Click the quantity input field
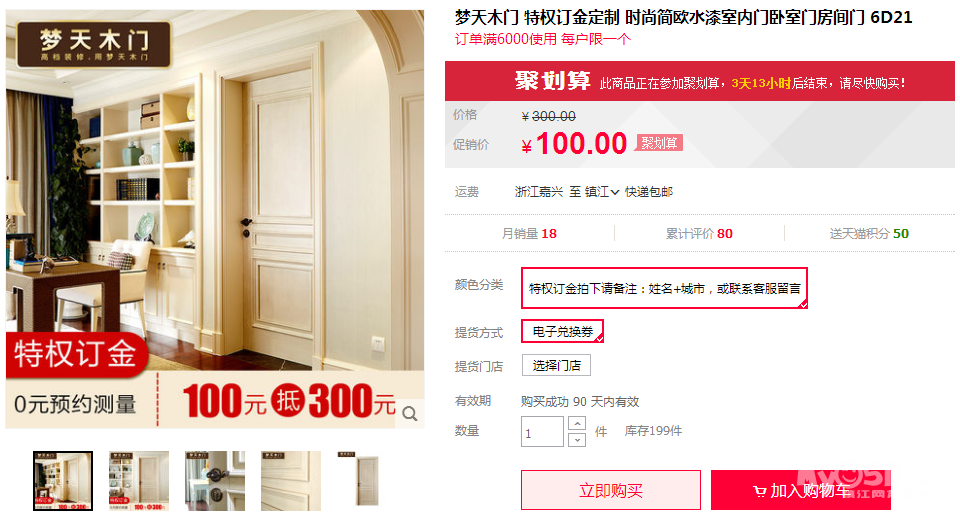 click(542, 432)
